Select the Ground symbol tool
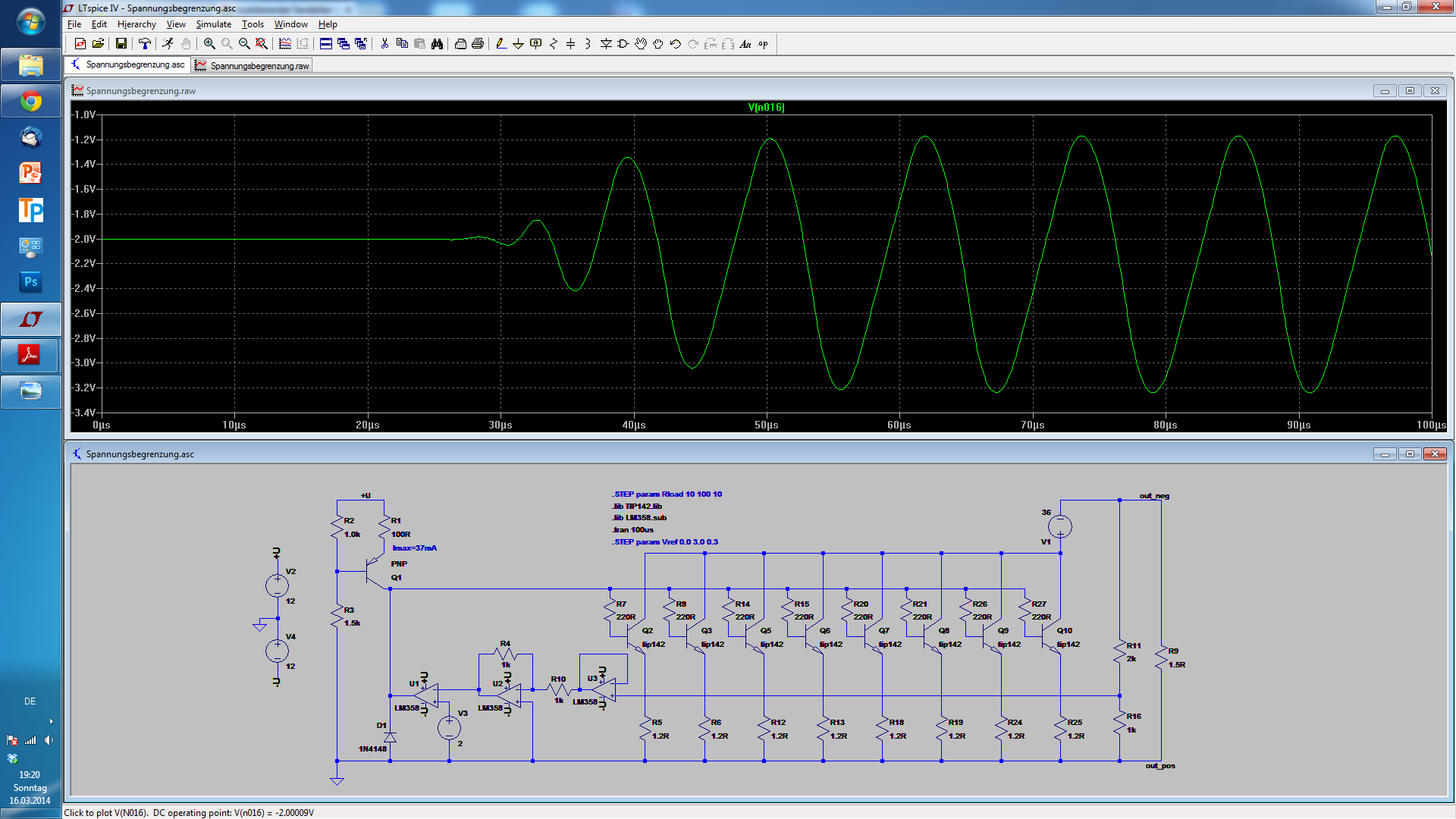 (518, 44)
